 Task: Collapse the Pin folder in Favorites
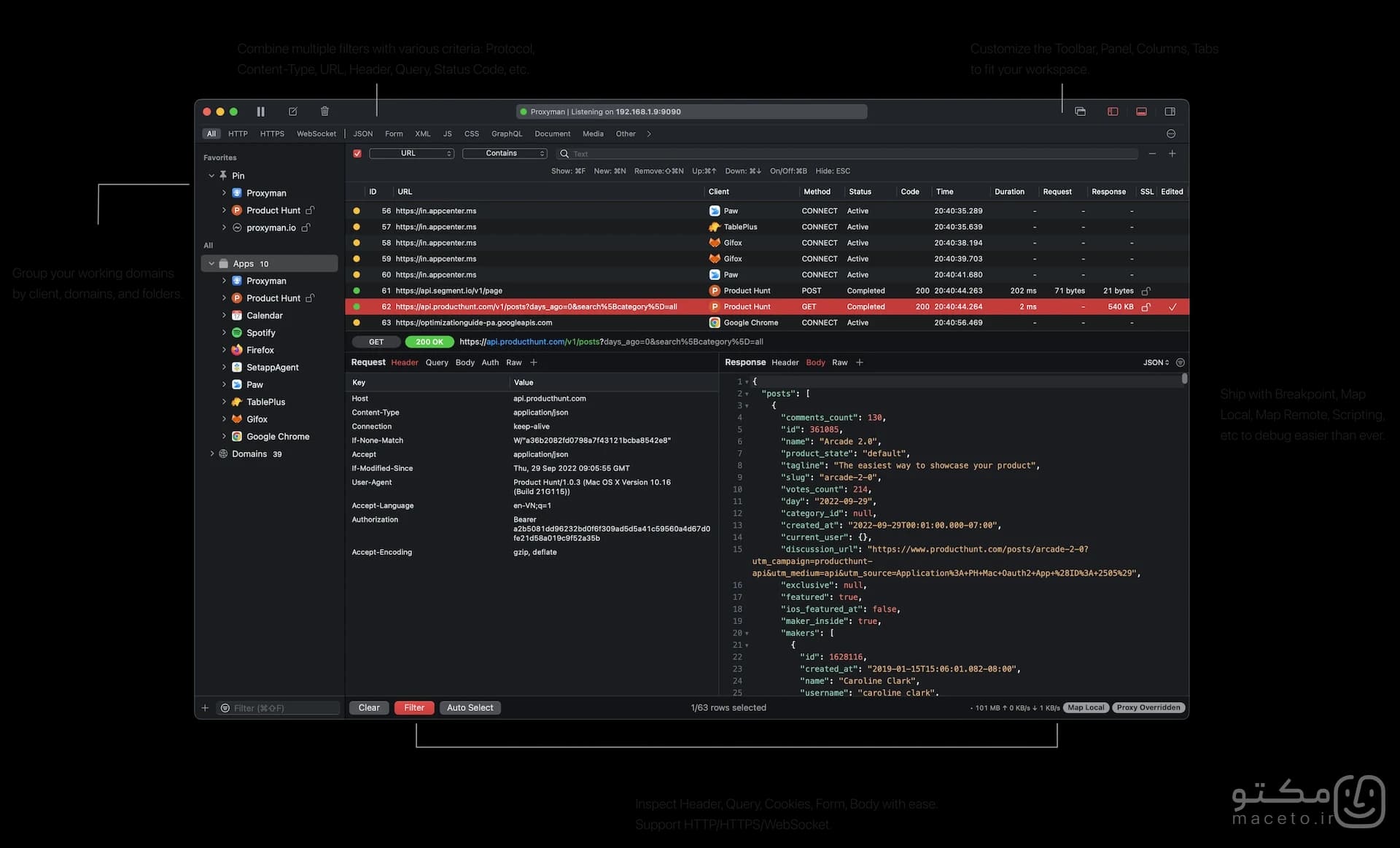point(211,176)
